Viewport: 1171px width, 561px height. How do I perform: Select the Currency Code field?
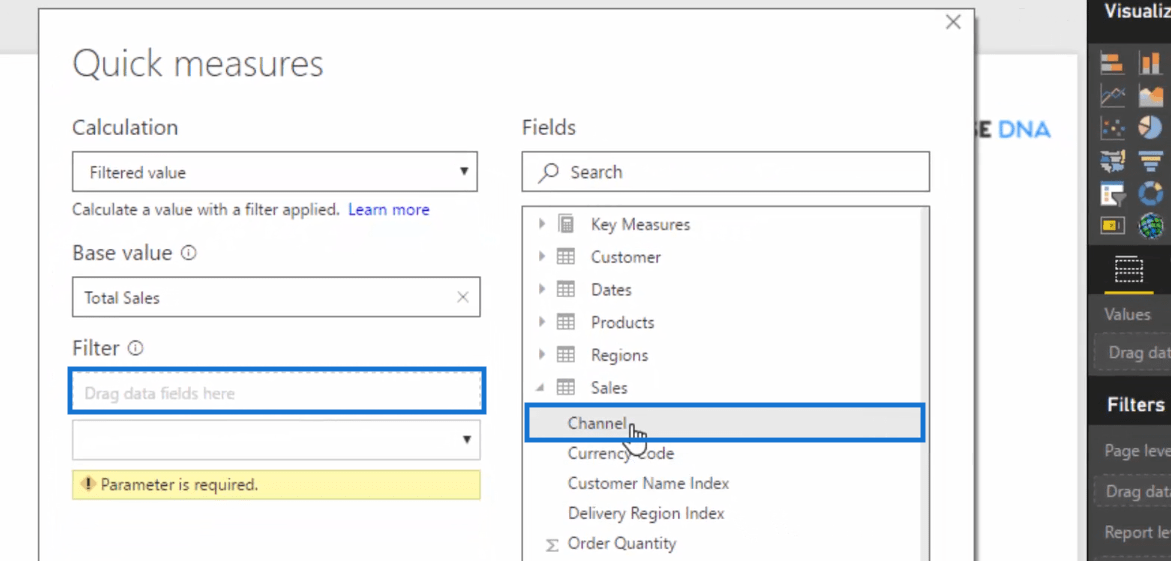621,453
